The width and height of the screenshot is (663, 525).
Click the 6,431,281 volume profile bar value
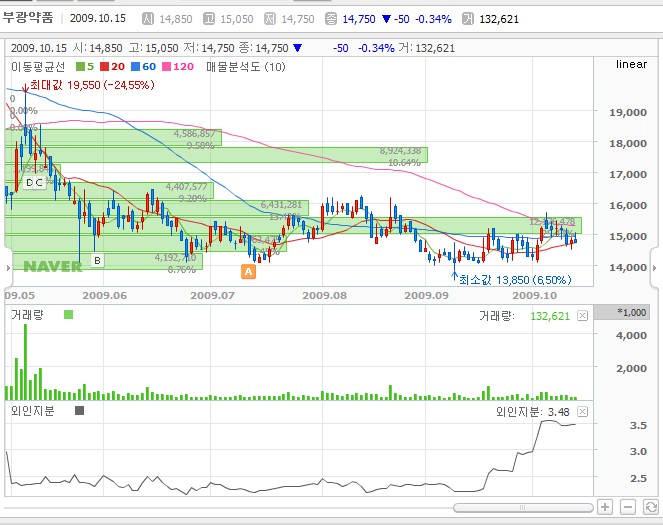pos(281,205)
